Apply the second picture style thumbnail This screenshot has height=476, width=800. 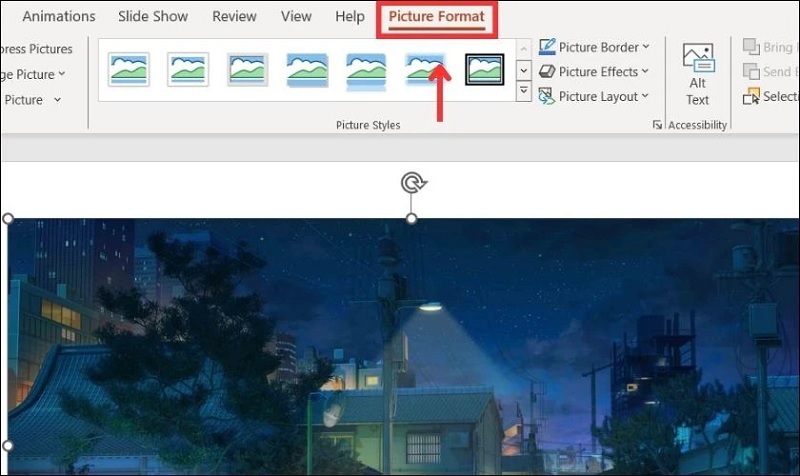tap(187, 70)
